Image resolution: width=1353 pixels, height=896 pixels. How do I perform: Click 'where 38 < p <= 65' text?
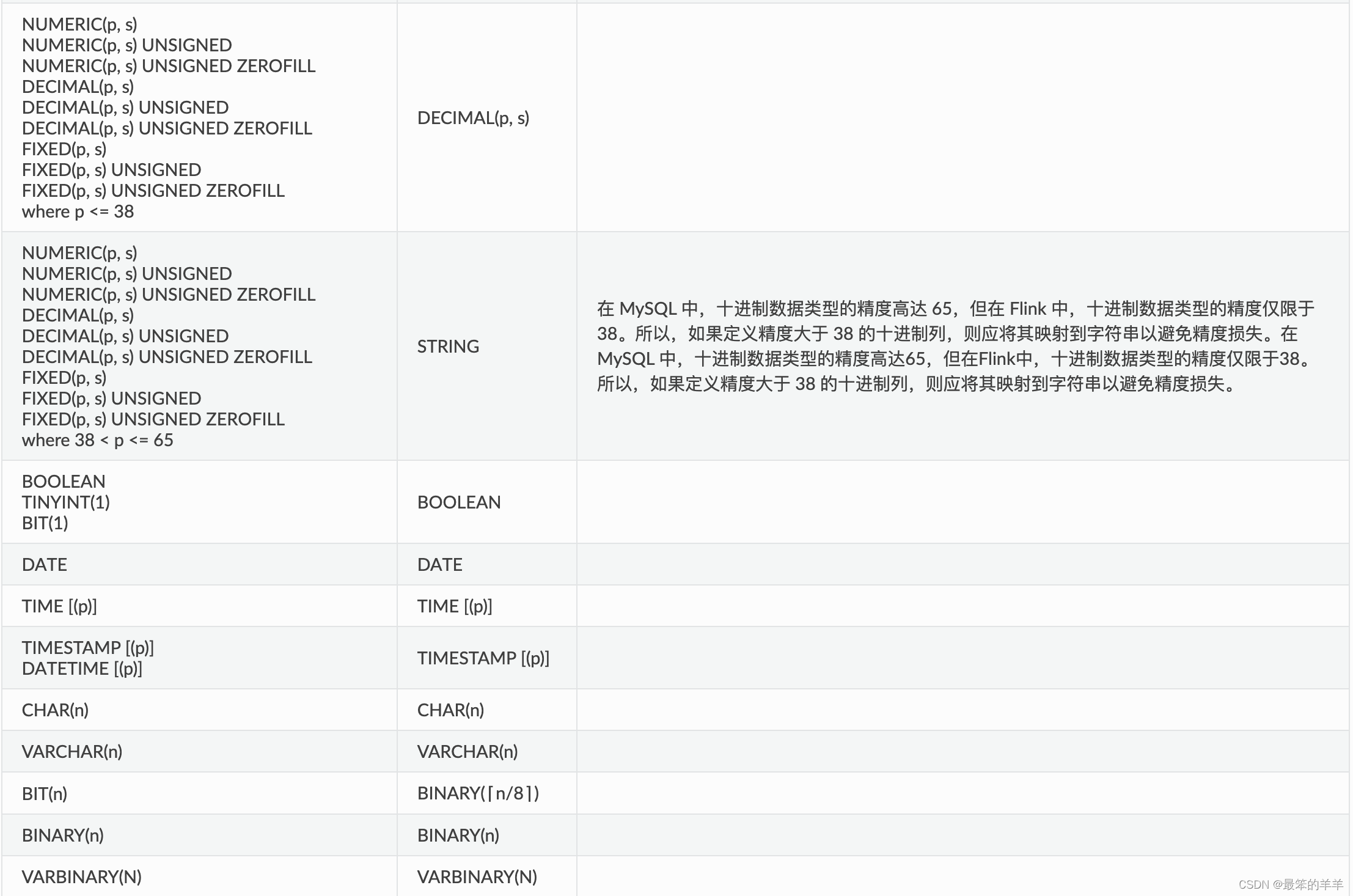pos(97,440)
